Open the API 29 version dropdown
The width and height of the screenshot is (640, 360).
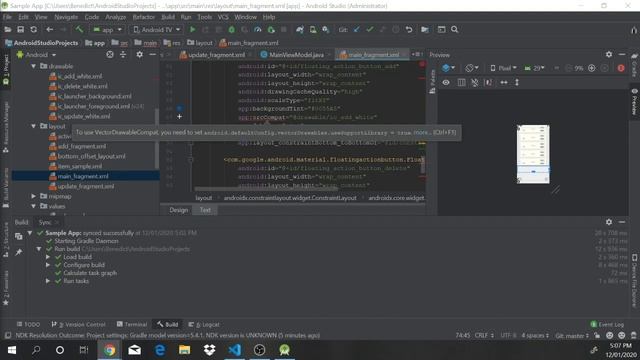tap(534, 68)
